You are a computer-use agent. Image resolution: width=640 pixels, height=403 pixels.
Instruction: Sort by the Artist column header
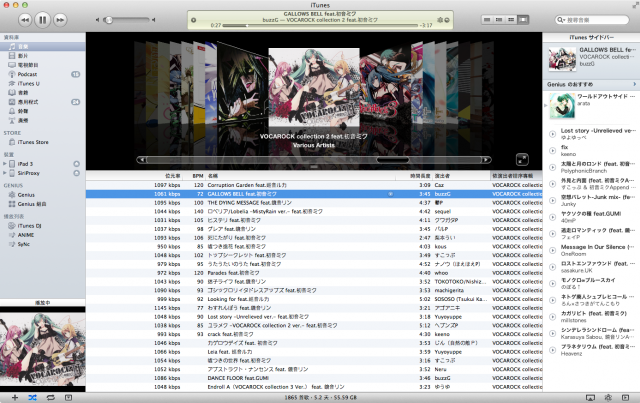[x=461, y=176]
